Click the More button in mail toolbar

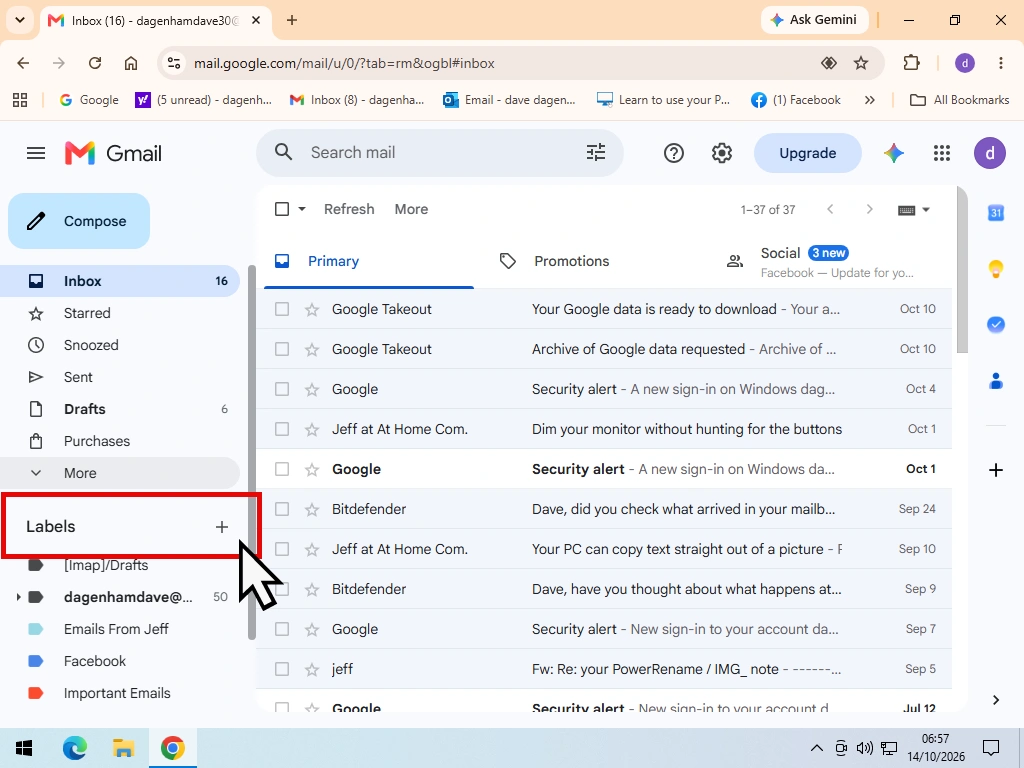[411, 209]
